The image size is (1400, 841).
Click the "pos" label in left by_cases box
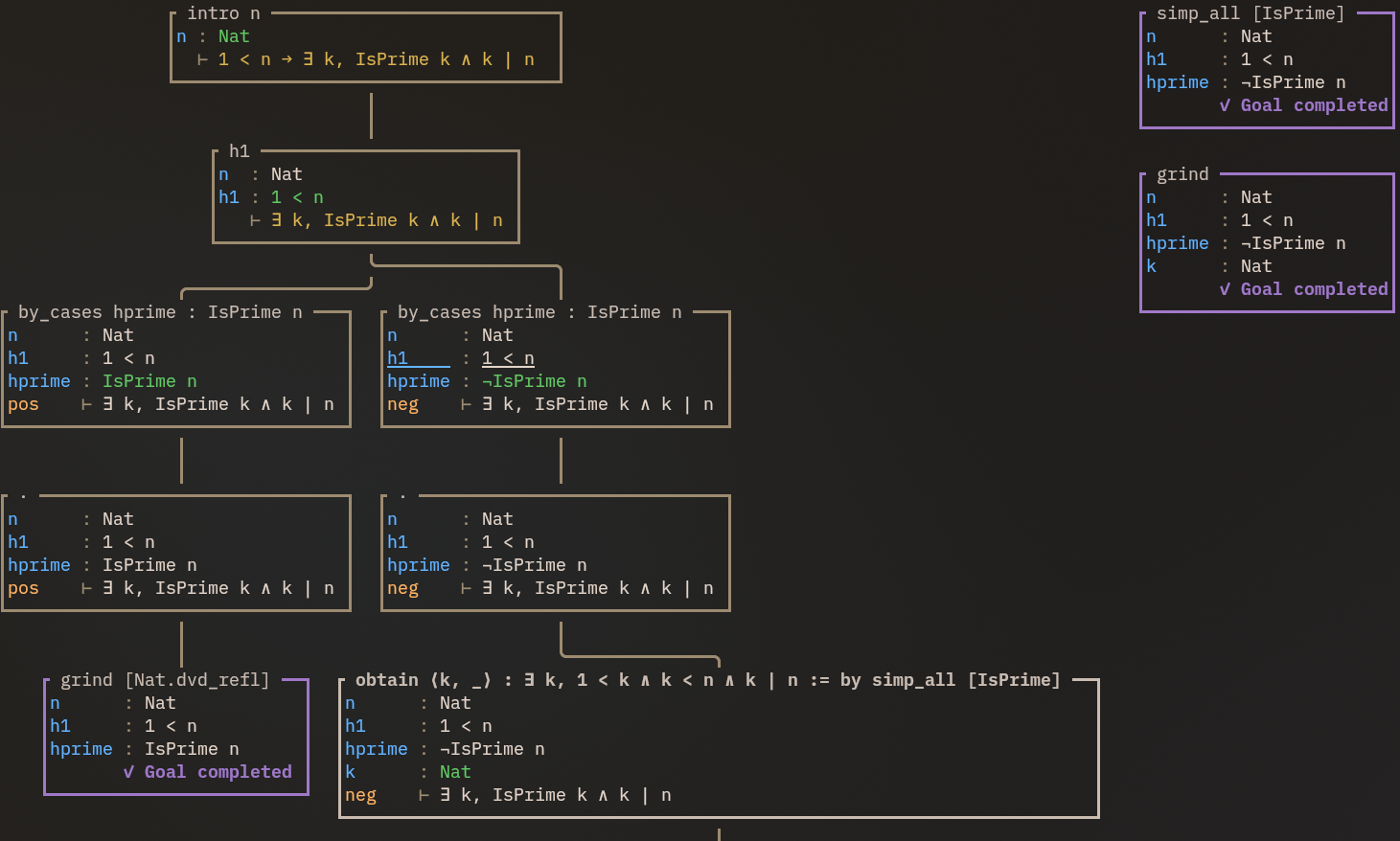[23, 404]
